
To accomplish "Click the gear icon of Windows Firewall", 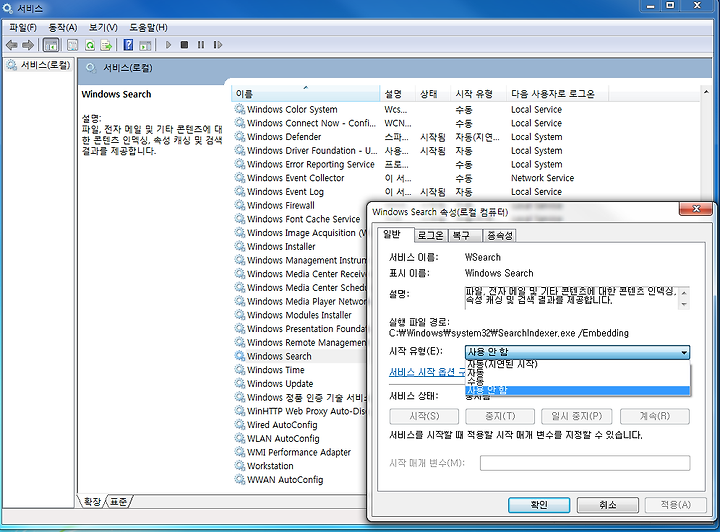I will [x=240, y=205].
